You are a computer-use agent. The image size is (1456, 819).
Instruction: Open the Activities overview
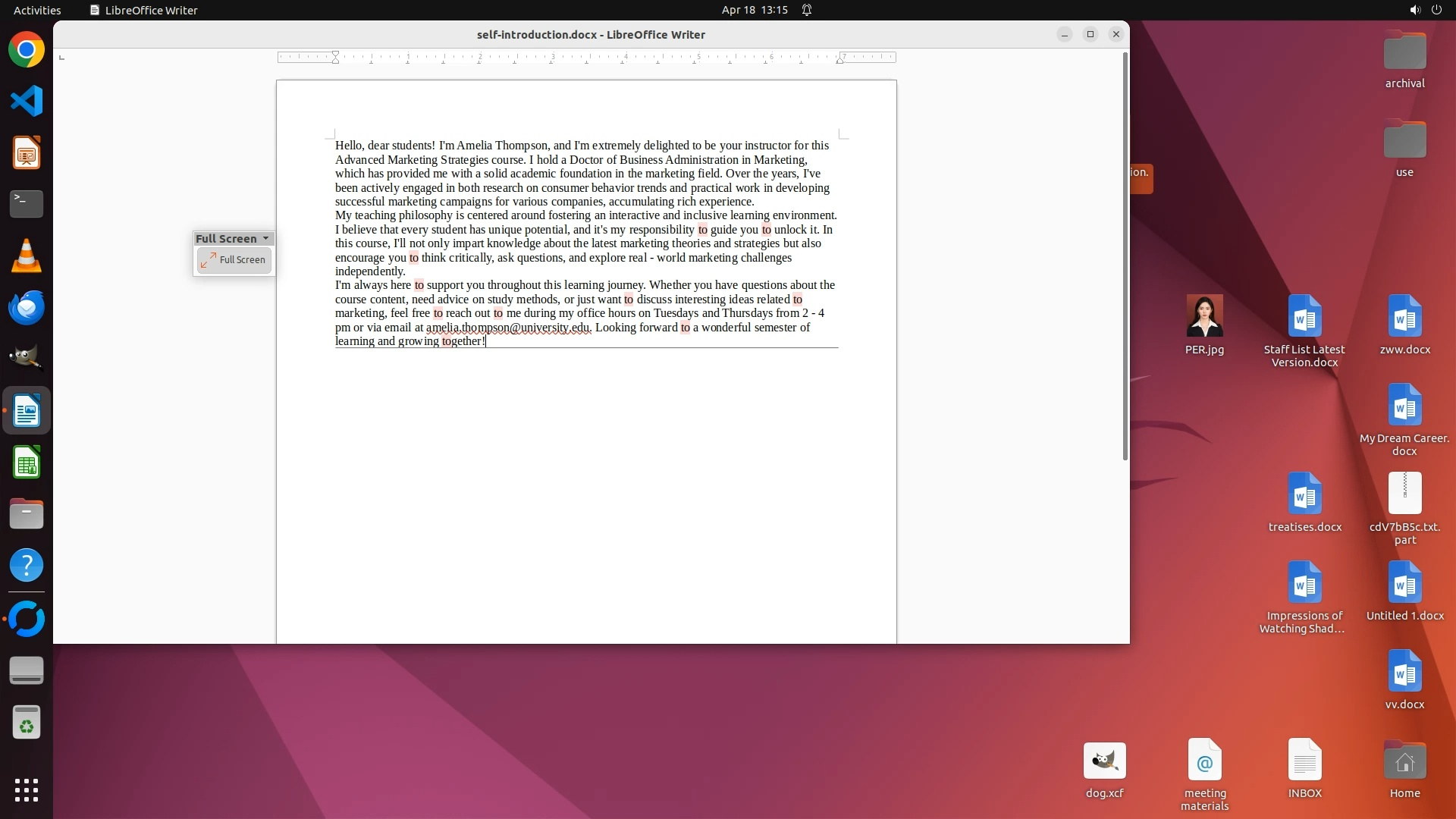[37, 10]
